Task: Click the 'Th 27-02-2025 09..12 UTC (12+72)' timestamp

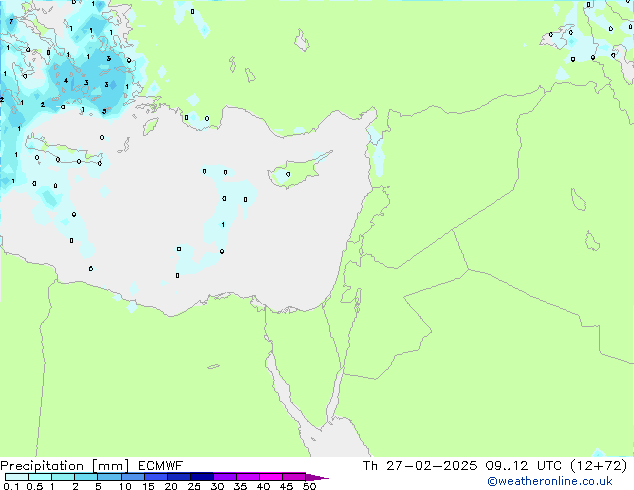Action: point(495,466)
